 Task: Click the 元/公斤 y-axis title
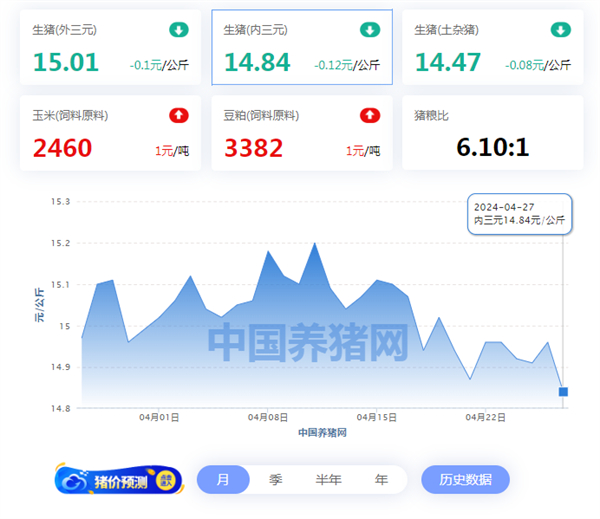point(39,305)
